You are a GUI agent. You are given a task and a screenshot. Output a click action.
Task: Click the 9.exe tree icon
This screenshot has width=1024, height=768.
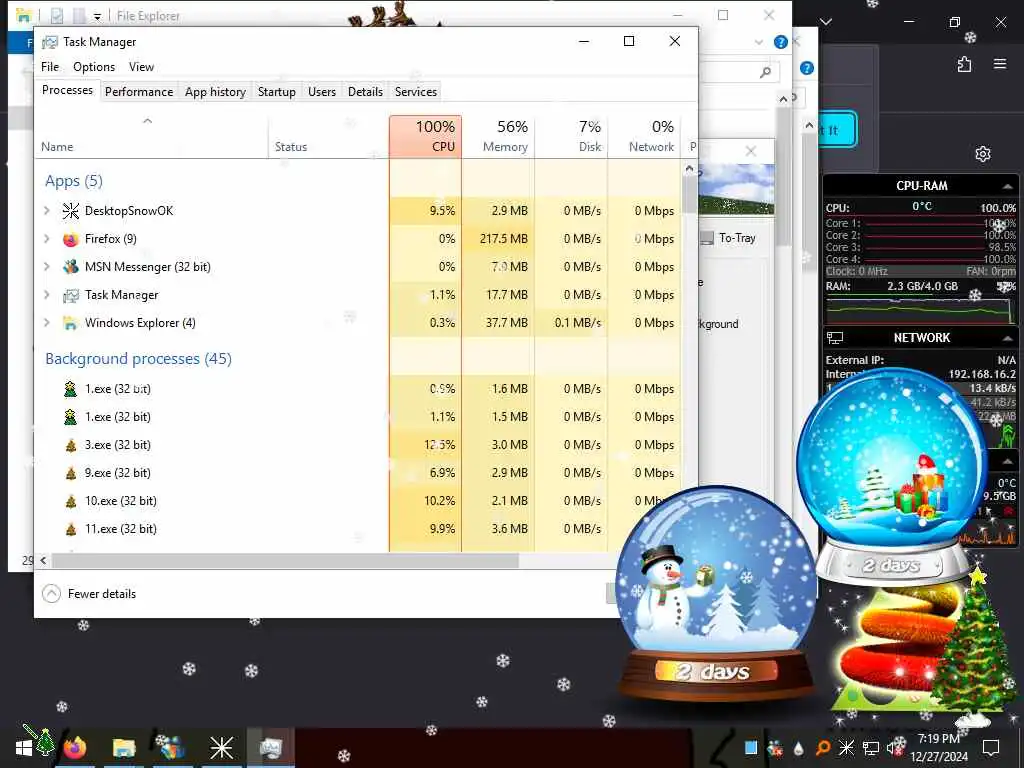[x=71, y=473]
